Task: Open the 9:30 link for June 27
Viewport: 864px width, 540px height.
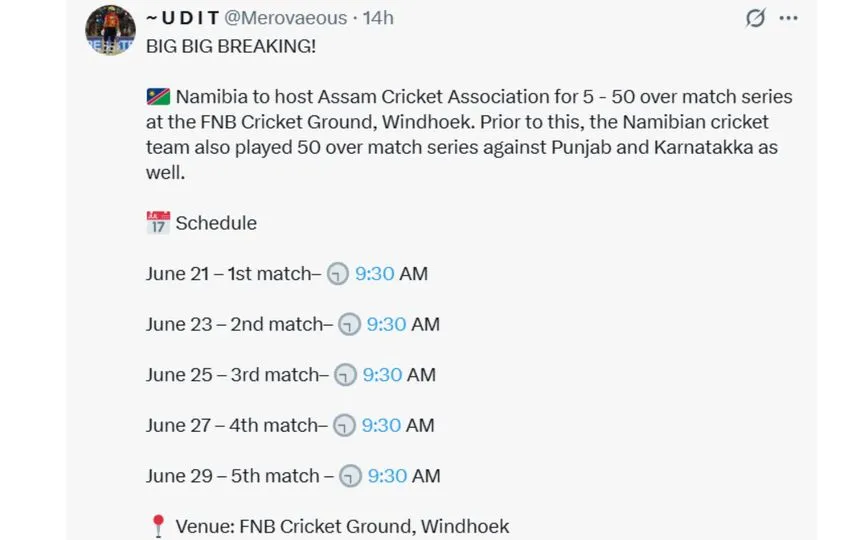Action: coord(381,426)
